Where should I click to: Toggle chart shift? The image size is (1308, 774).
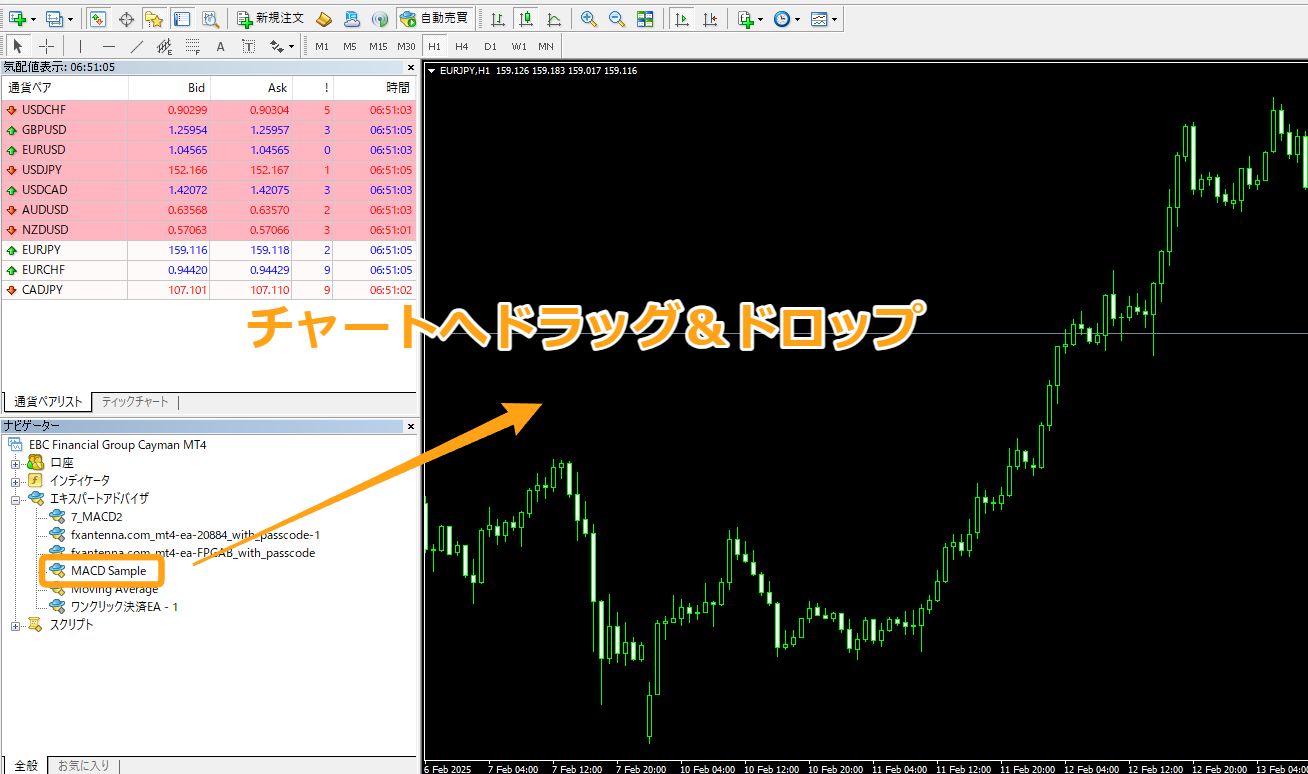coord(709,18)
